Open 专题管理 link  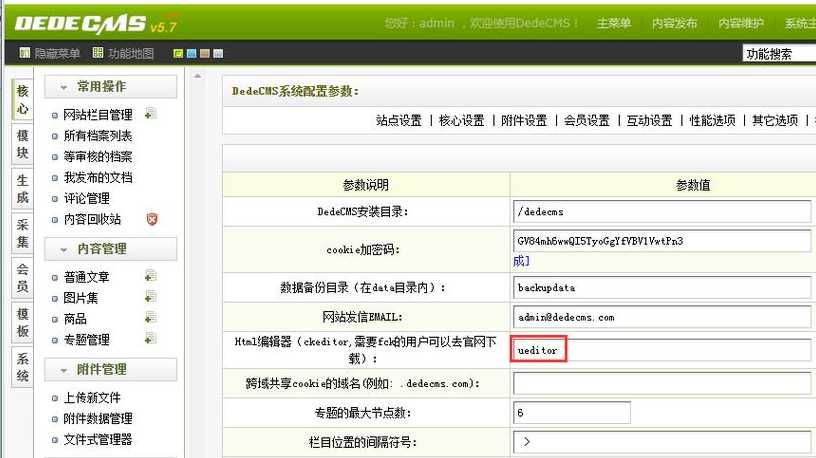click(86, 340)
